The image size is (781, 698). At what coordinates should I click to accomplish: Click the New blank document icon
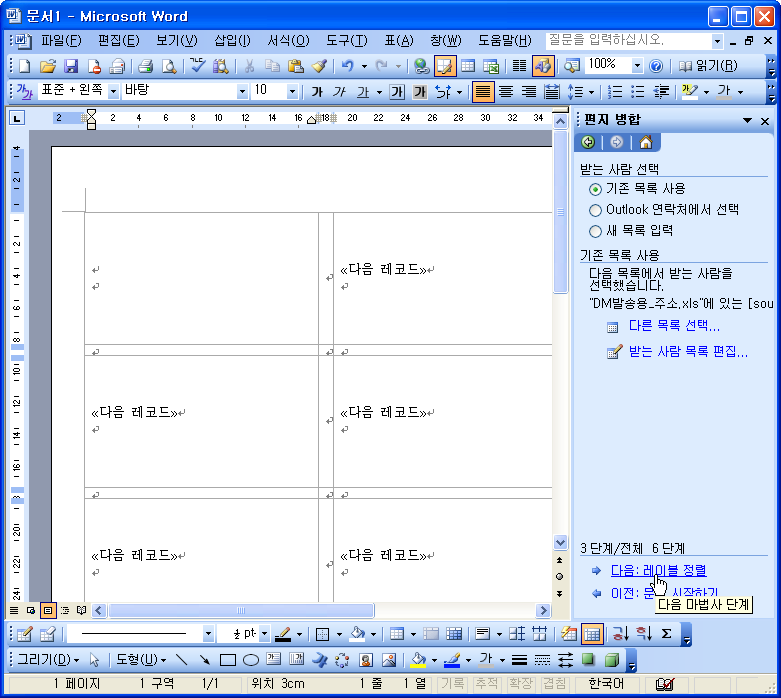24,66
